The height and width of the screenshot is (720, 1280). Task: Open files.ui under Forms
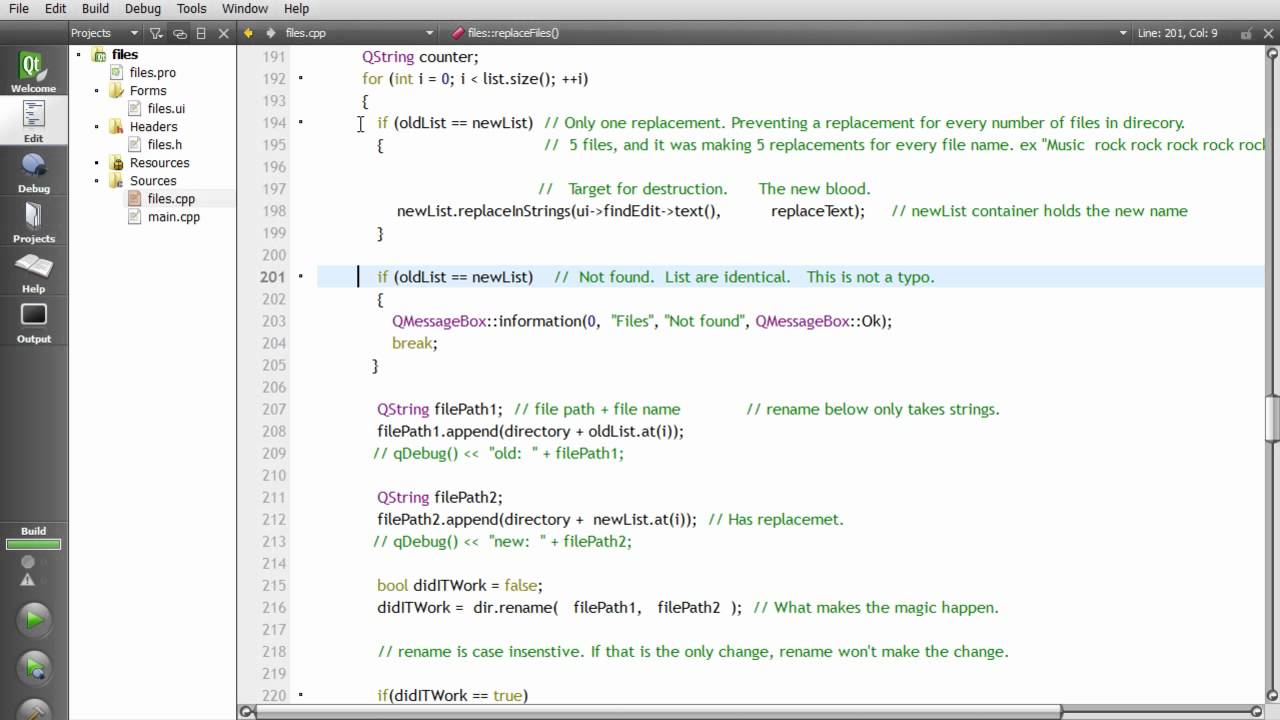[166, 109]
